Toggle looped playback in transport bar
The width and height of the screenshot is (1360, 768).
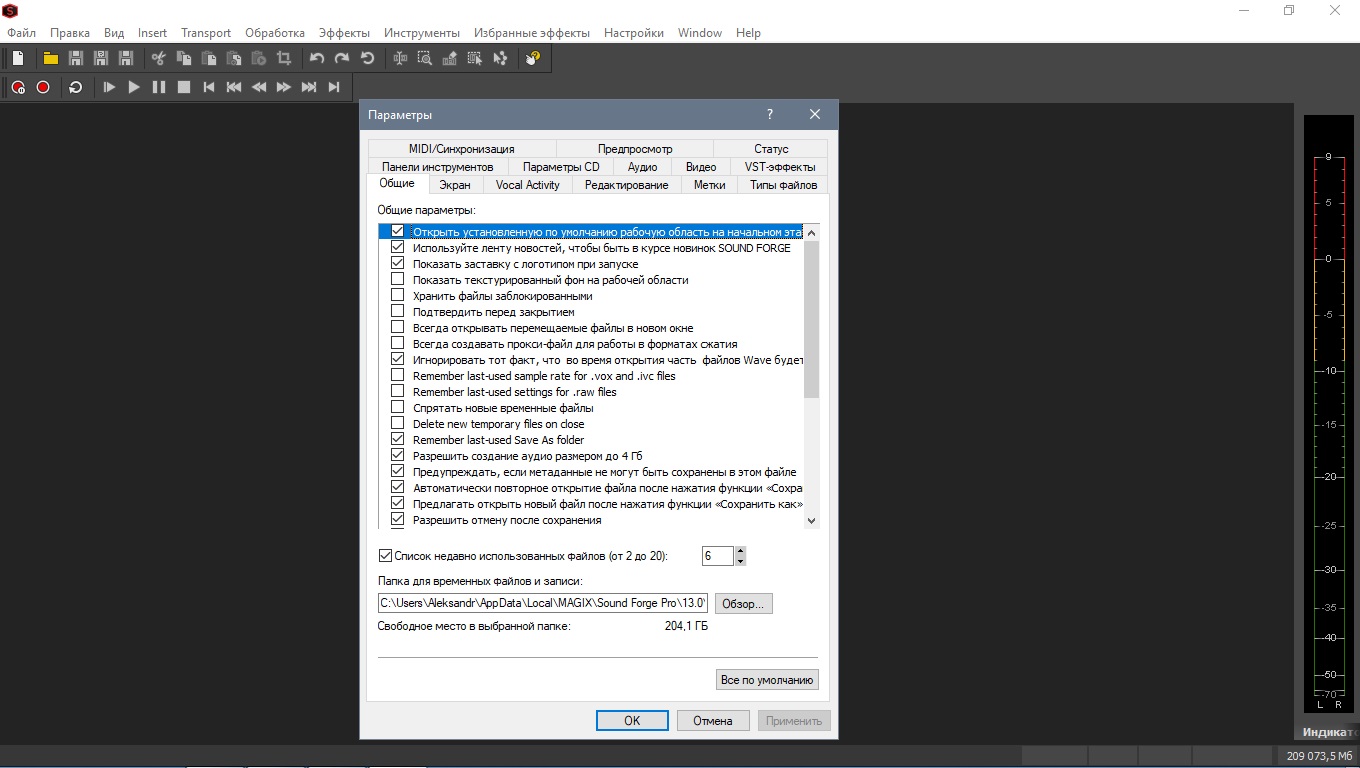click(x=75, y=87)
